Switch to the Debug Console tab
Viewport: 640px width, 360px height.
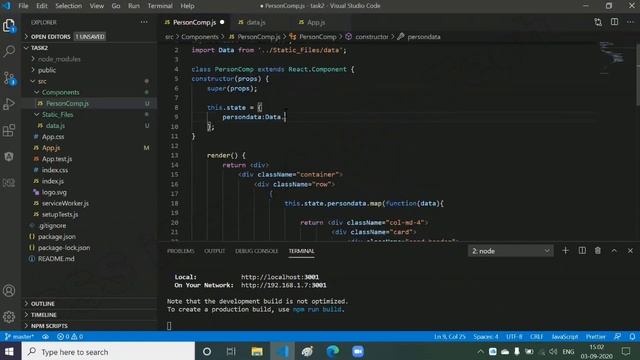256,251
